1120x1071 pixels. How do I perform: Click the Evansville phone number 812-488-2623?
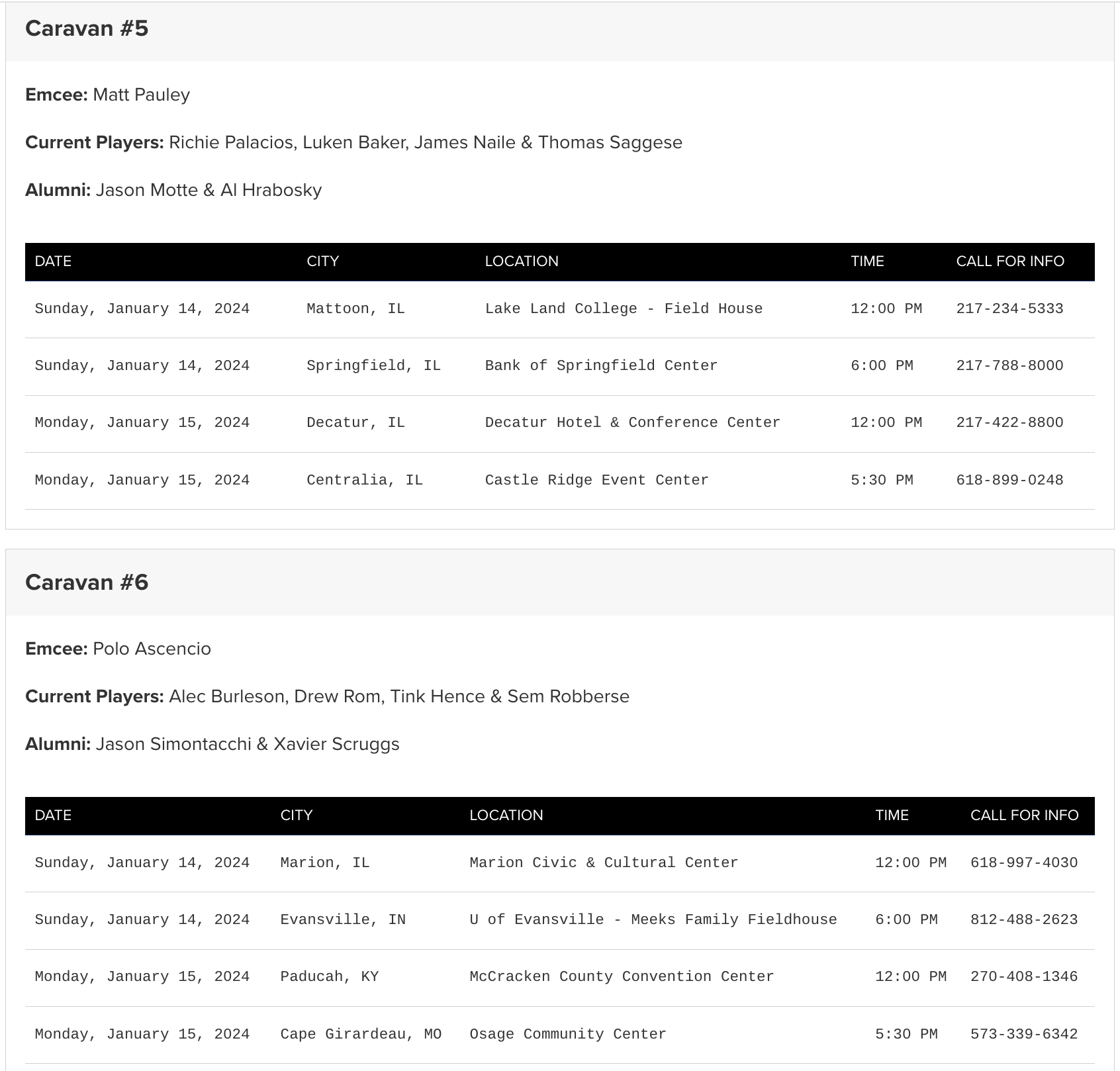[x=1023, y=919]
